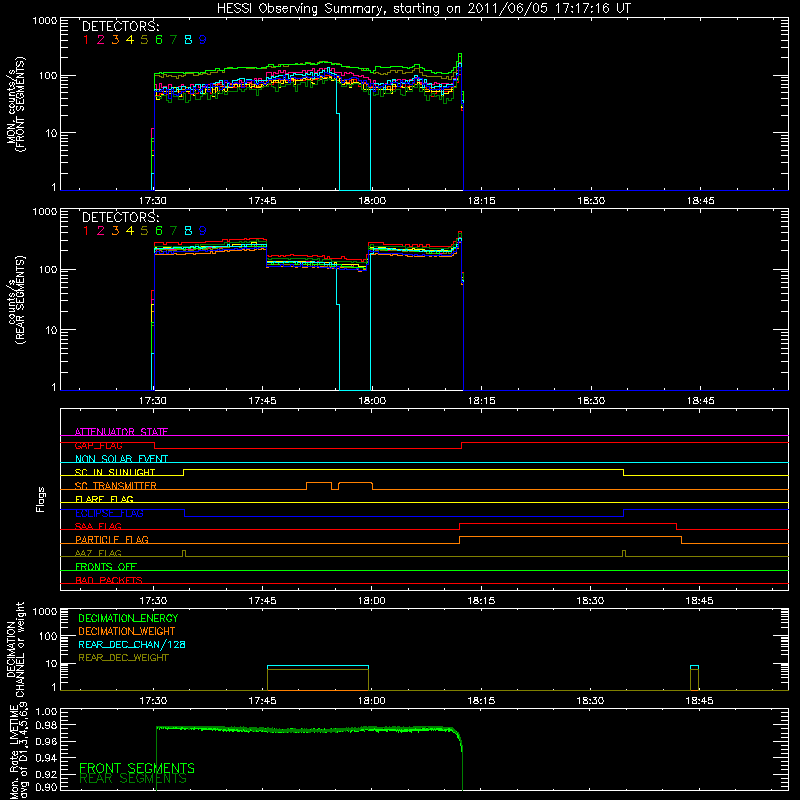The height and width of the screenshot is (800, 800).
Task: Click the DECIMATION CHANNEL or weight axis title
Action: coord(15,649)
